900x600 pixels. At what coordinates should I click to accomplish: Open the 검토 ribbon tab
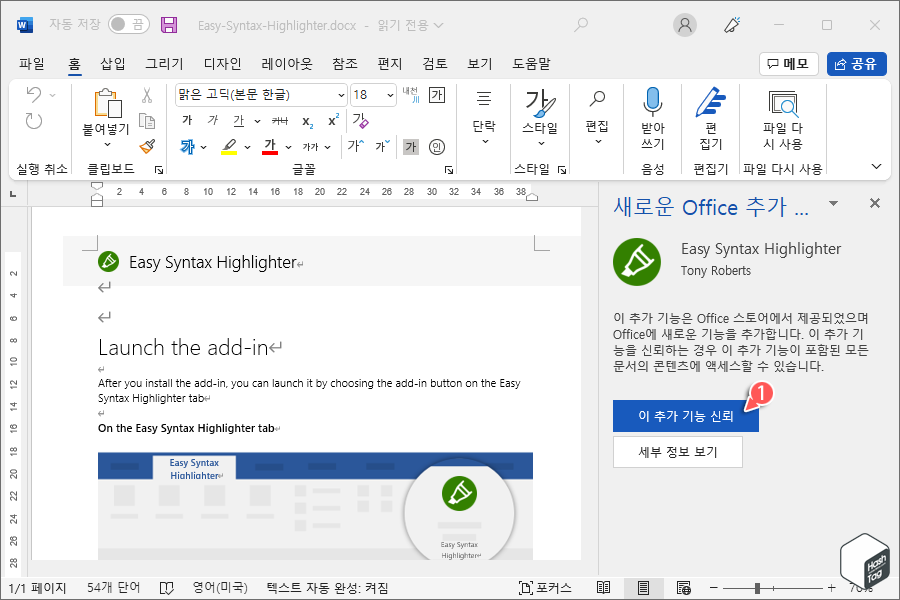point(433,63)
